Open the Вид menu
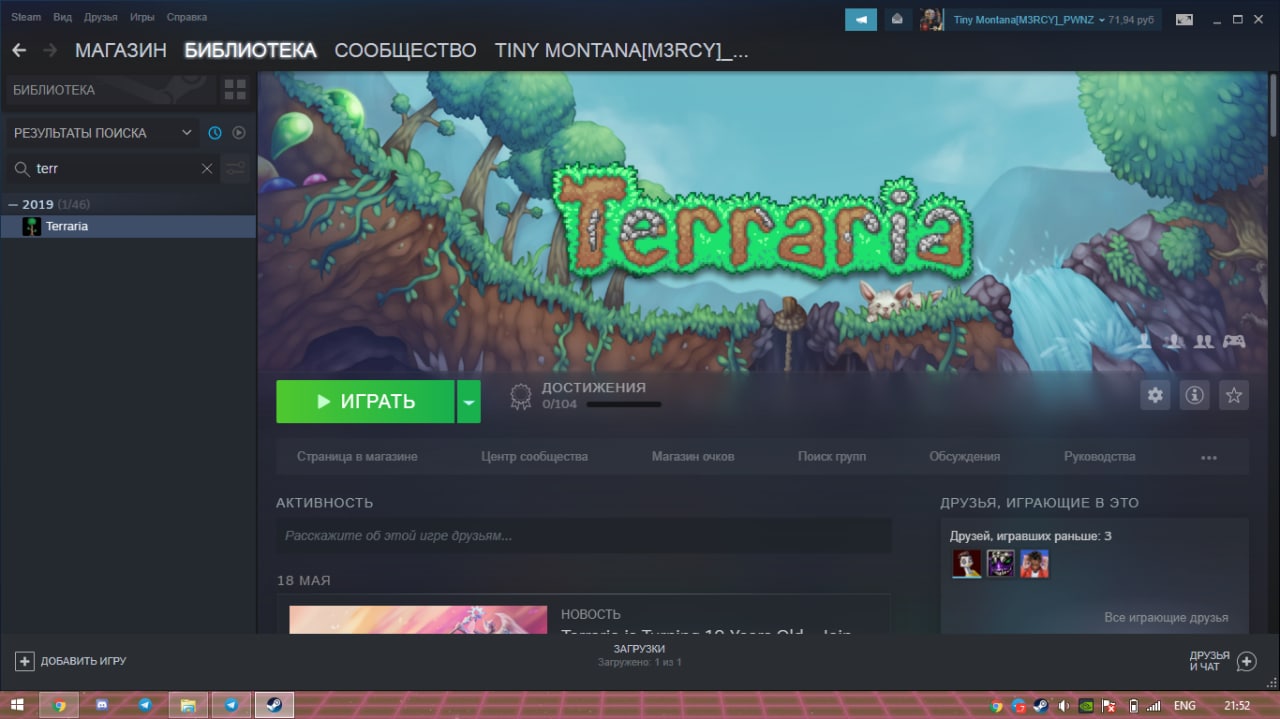The width and height of the screenshot is (1280, 719). tap(62, 17)
